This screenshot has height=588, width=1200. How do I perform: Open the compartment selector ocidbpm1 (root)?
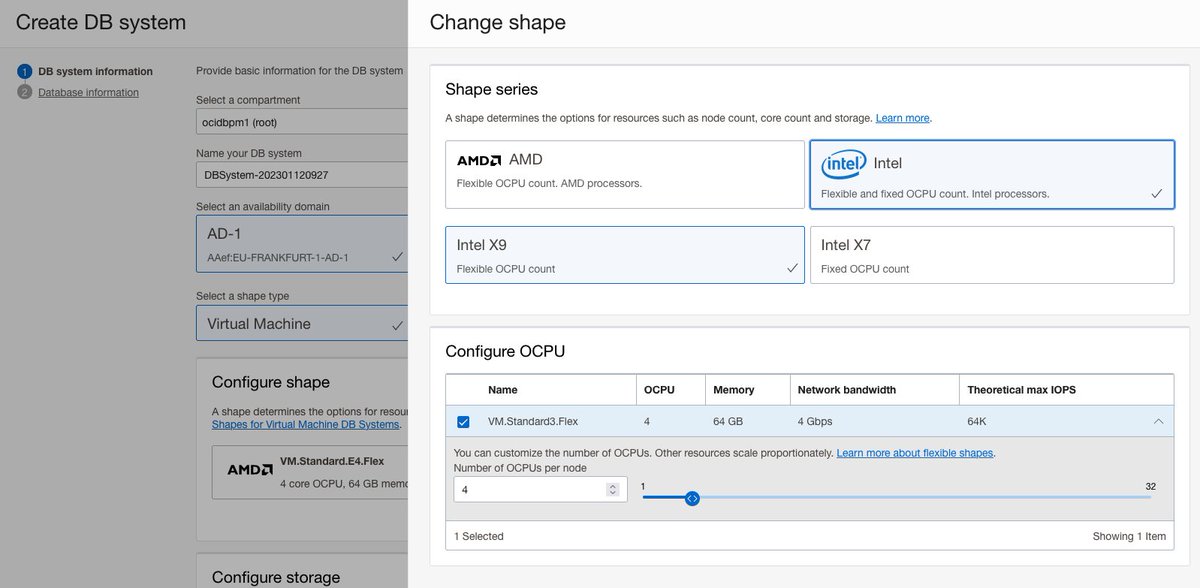pos(302,122)
